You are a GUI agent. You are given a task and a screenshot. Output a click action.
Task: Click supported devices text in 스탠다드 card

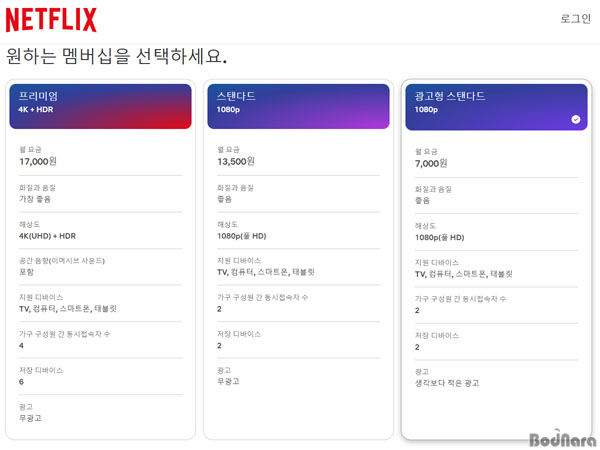point(266,272)
